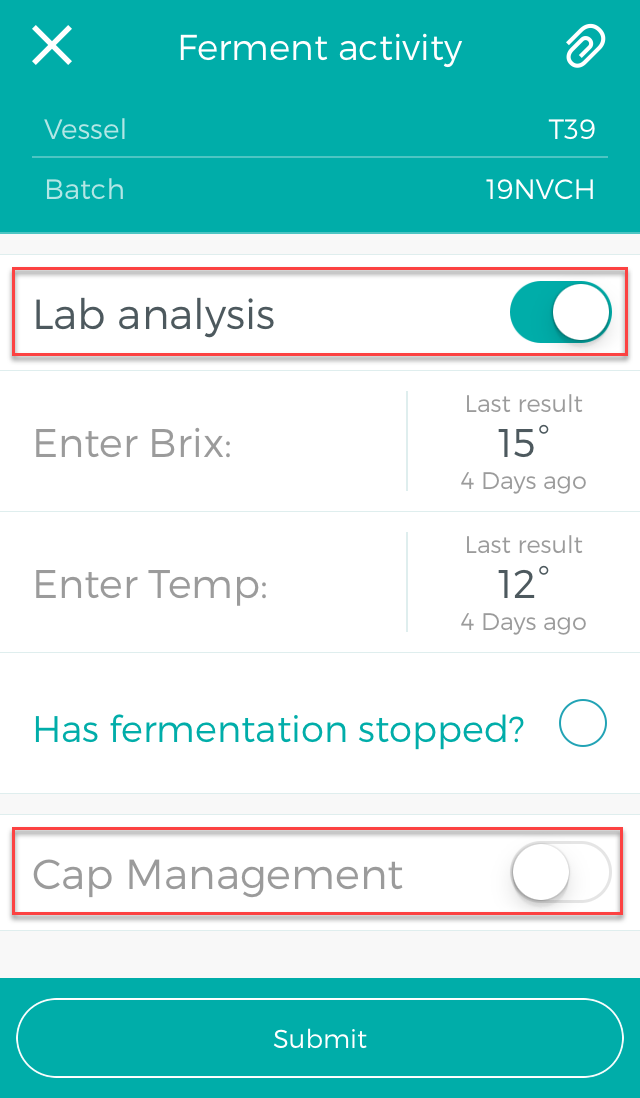This screenshot has height=1098, width=640.
Task: Tap the last Brix result of 15°
Action: click(523, 442)
